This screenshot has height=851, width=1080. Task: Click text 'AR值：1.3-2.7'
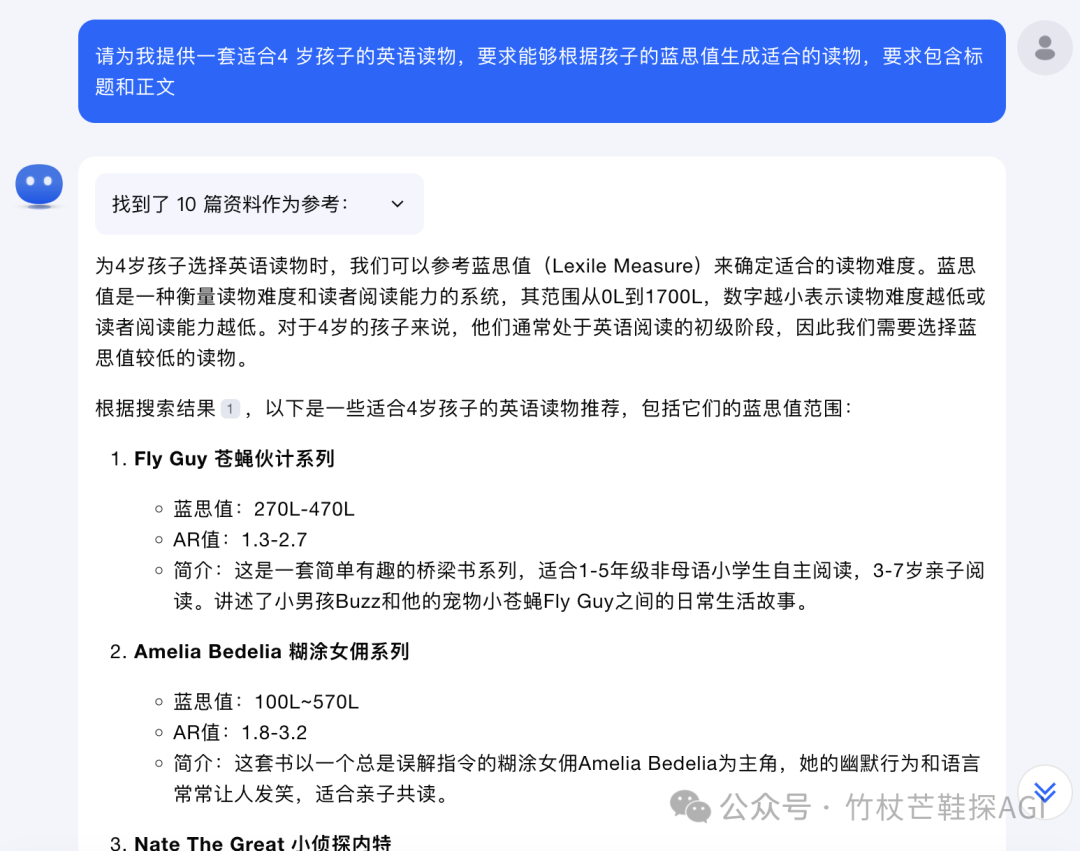pos(240,540)
